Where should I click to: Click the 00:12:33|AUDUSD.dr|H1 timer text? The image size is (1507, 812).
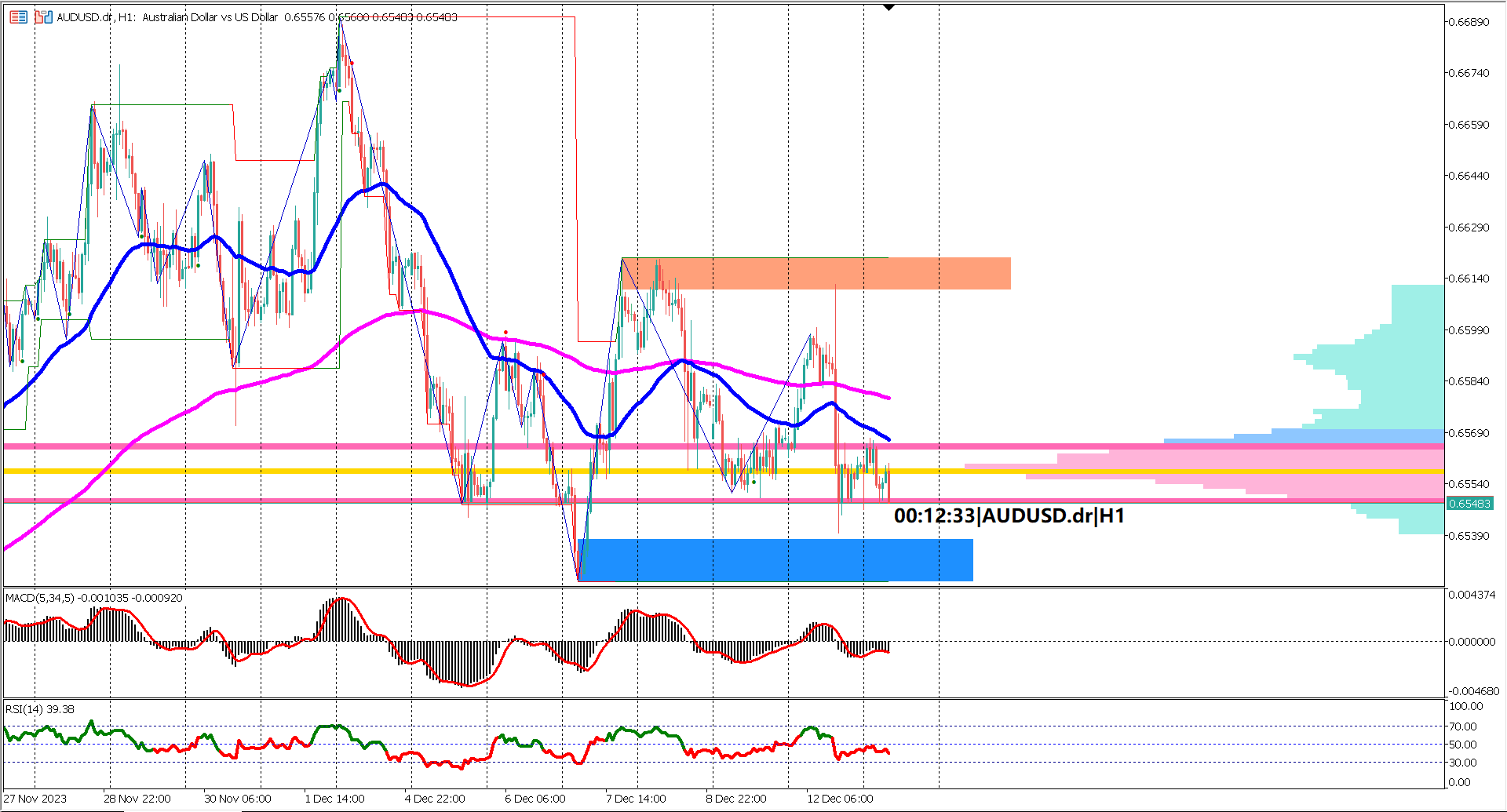[1009, 515]
